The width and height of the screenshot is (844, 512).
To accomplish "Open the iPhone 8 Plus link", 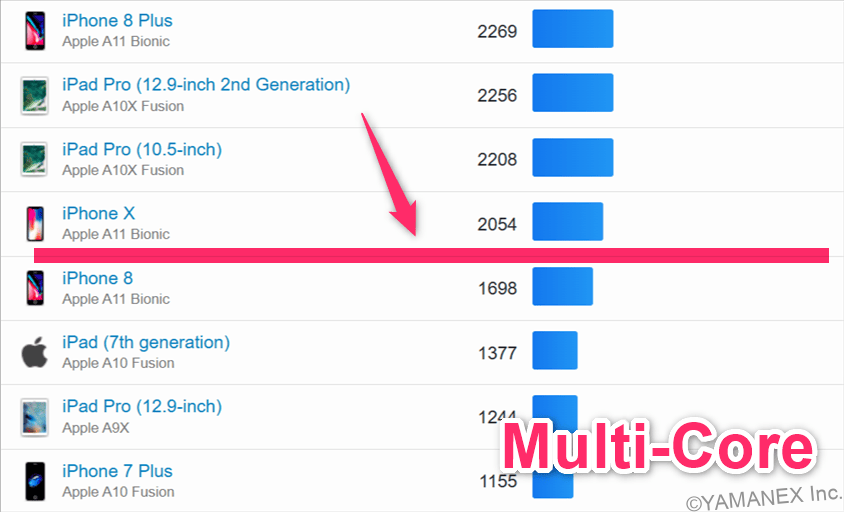I will [x=117, y=20].
